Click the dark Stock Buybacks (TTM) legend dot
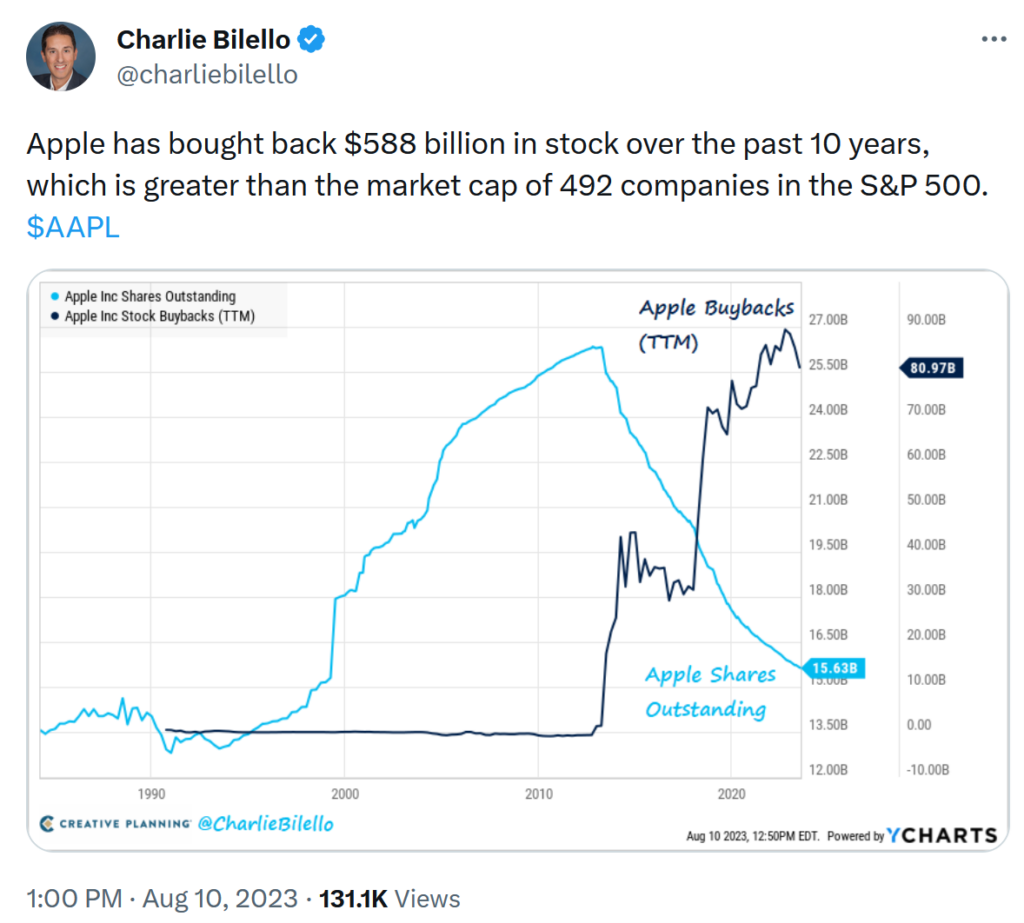The image size is (1024, 923). pyautogui.click(x=53, y=317)
